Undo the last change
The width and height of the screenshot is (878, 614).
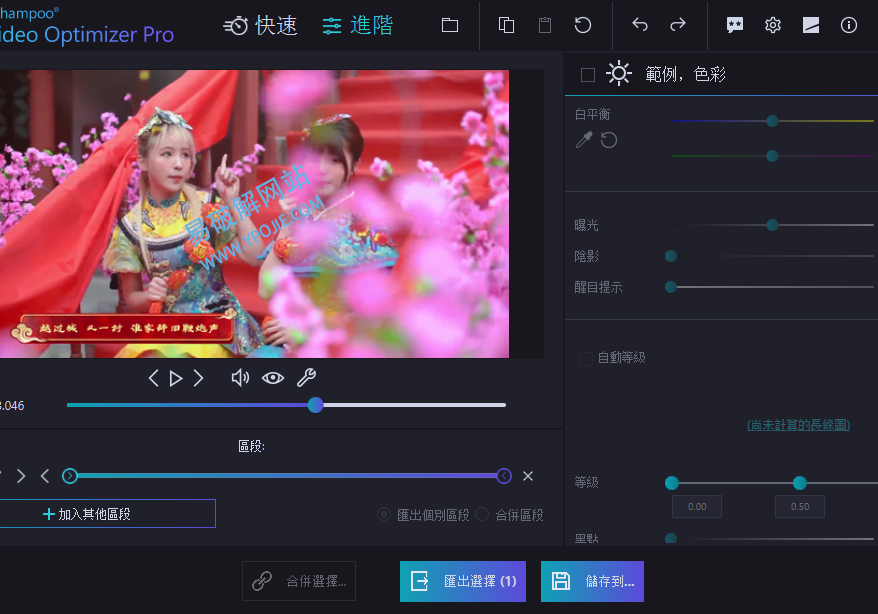639,25
